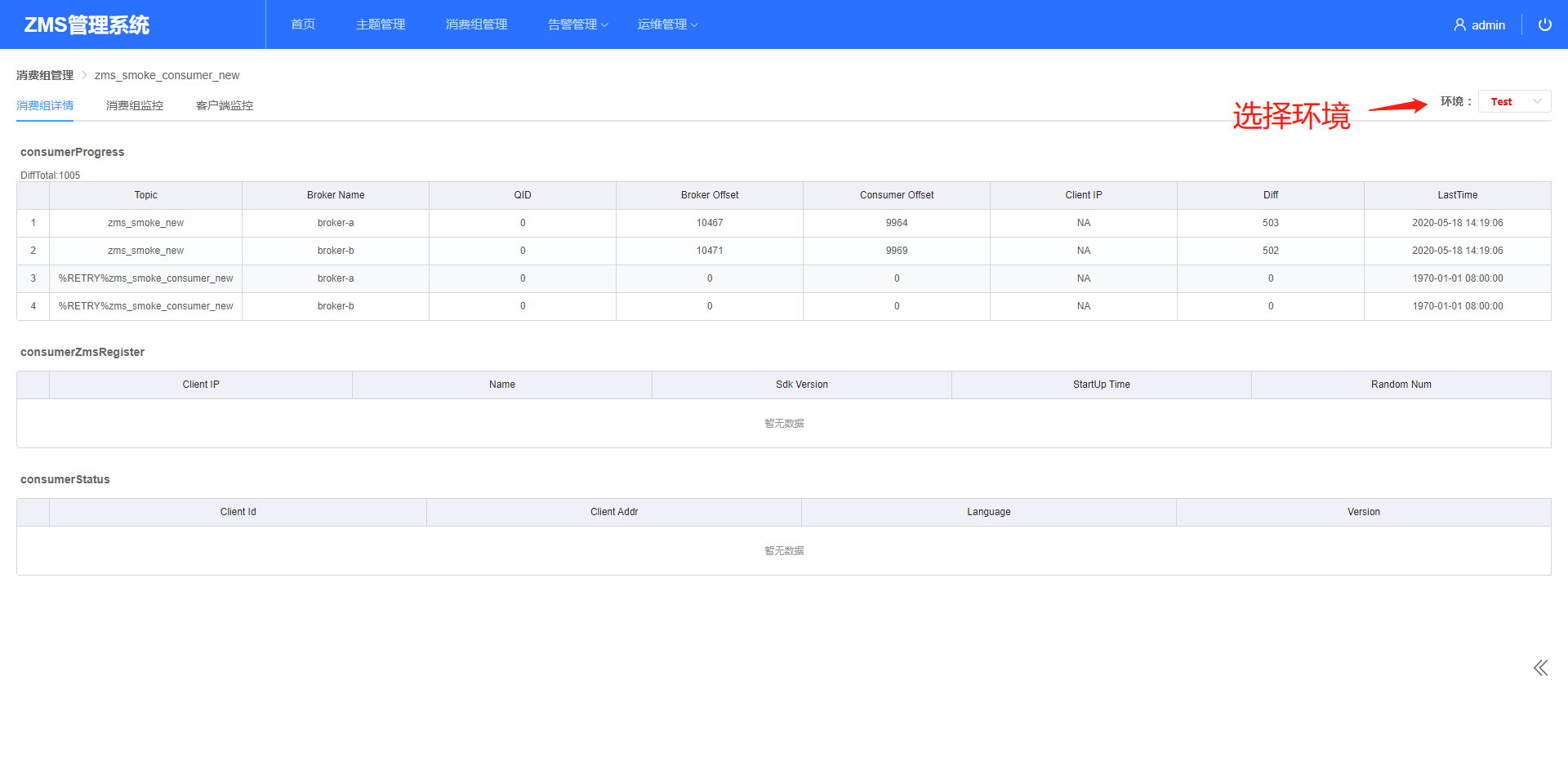
Task: Click the Version column header
Action: click(x=1364, y=512)
